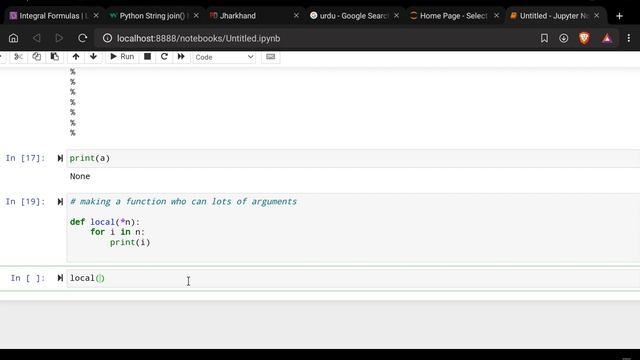
Task: Cut selected cells with scissors icon
Action: coord(18,57)
